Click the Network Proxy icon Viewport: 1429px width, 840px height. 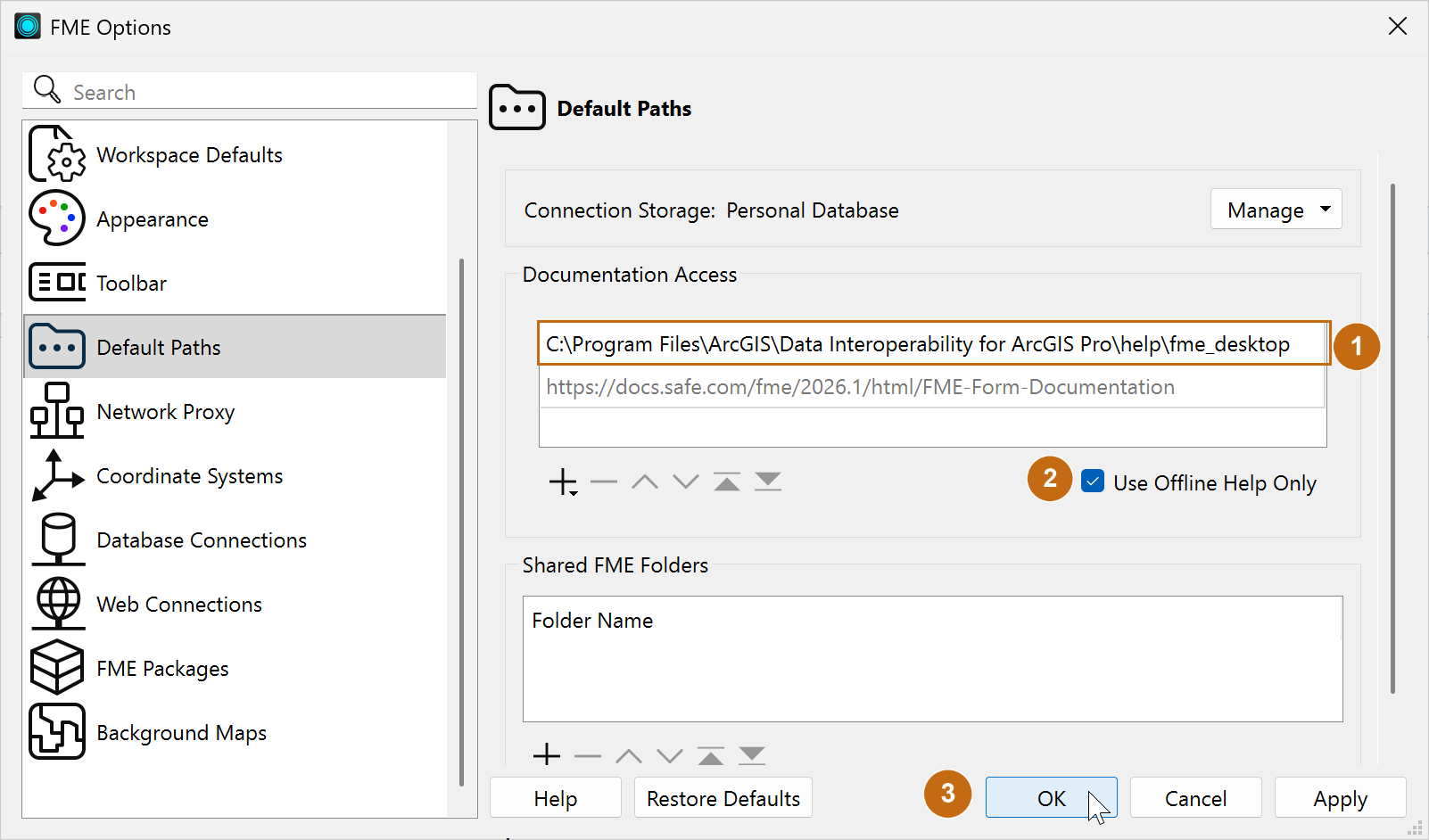tap(57, 411)
